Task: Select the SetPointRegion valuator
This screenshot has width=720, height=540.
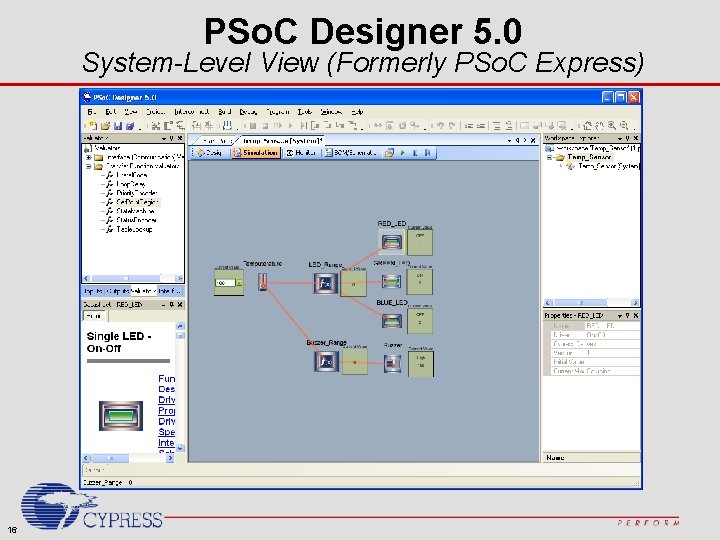Action: tap(137, 202)
